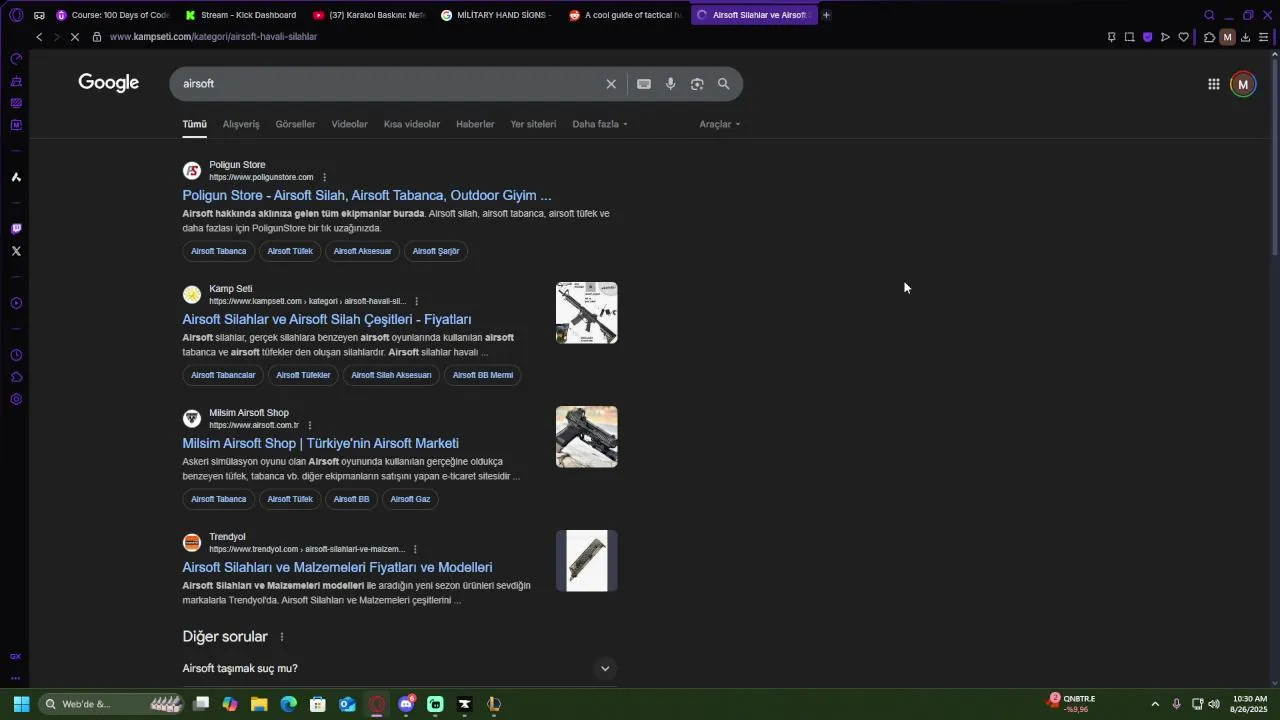Open Microsoft Store from taskbar
The width and height of the screenshot is (1280, 720).
(318, 704)
